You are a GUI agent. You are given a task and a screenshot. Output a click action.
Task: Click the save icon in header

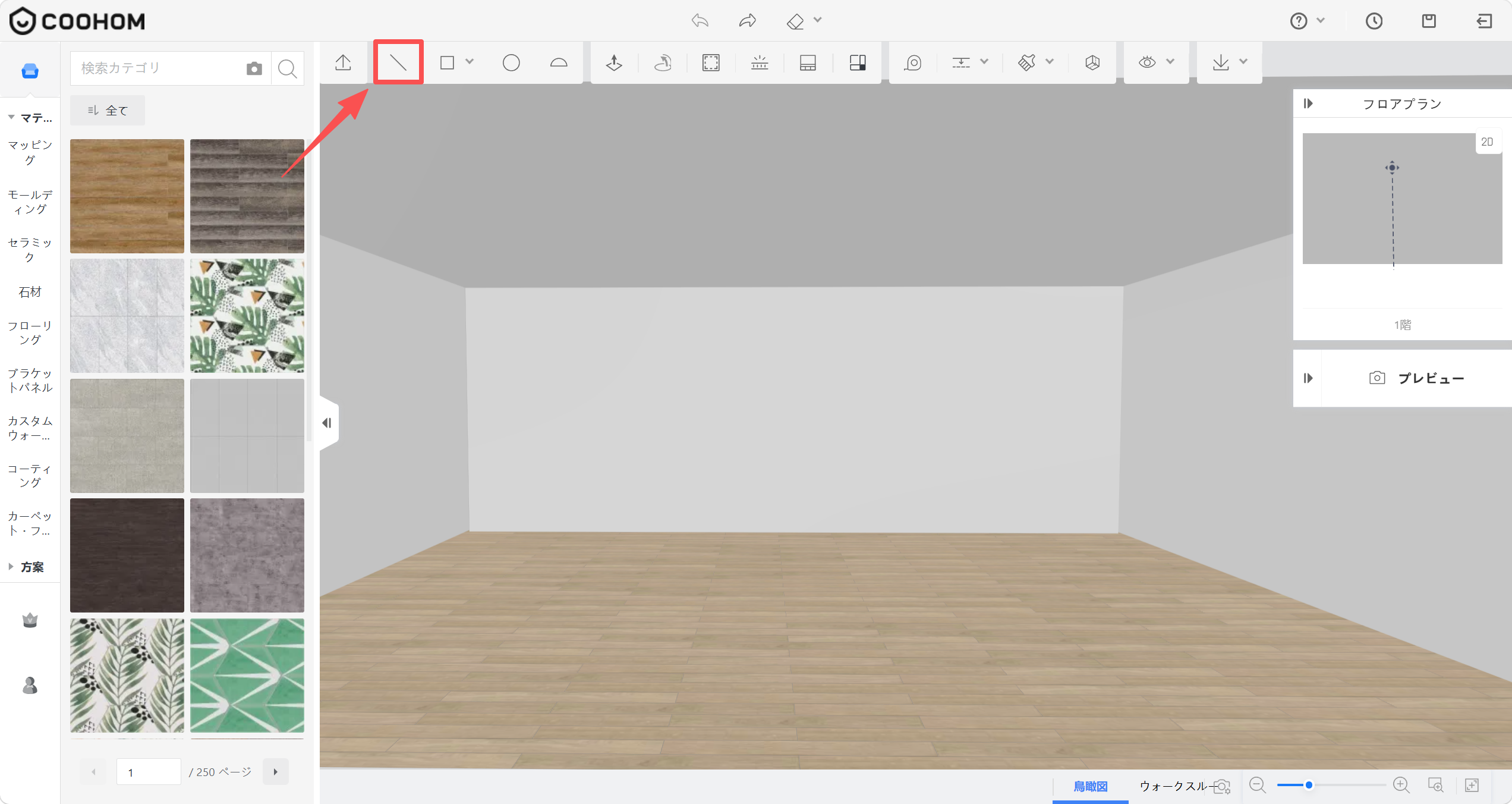click(1429, 21)
